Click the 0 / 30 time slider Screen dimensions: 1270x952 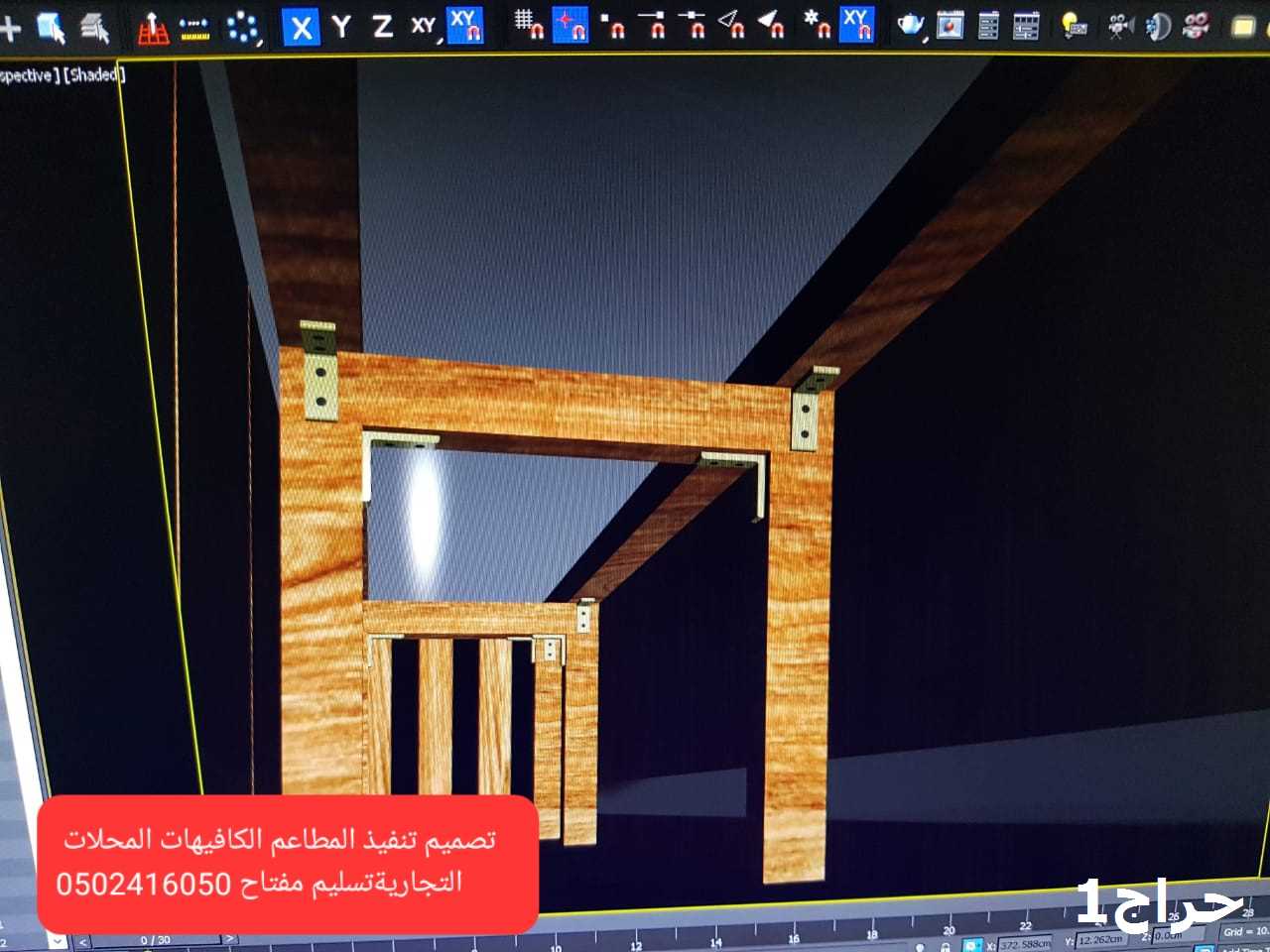(156, 939)
